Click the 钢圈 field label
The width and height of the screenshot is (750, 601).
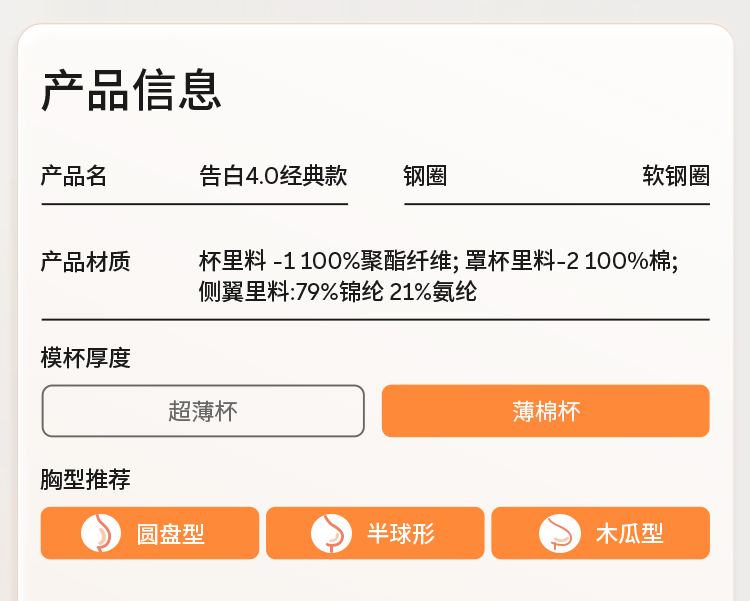point(425,176)
